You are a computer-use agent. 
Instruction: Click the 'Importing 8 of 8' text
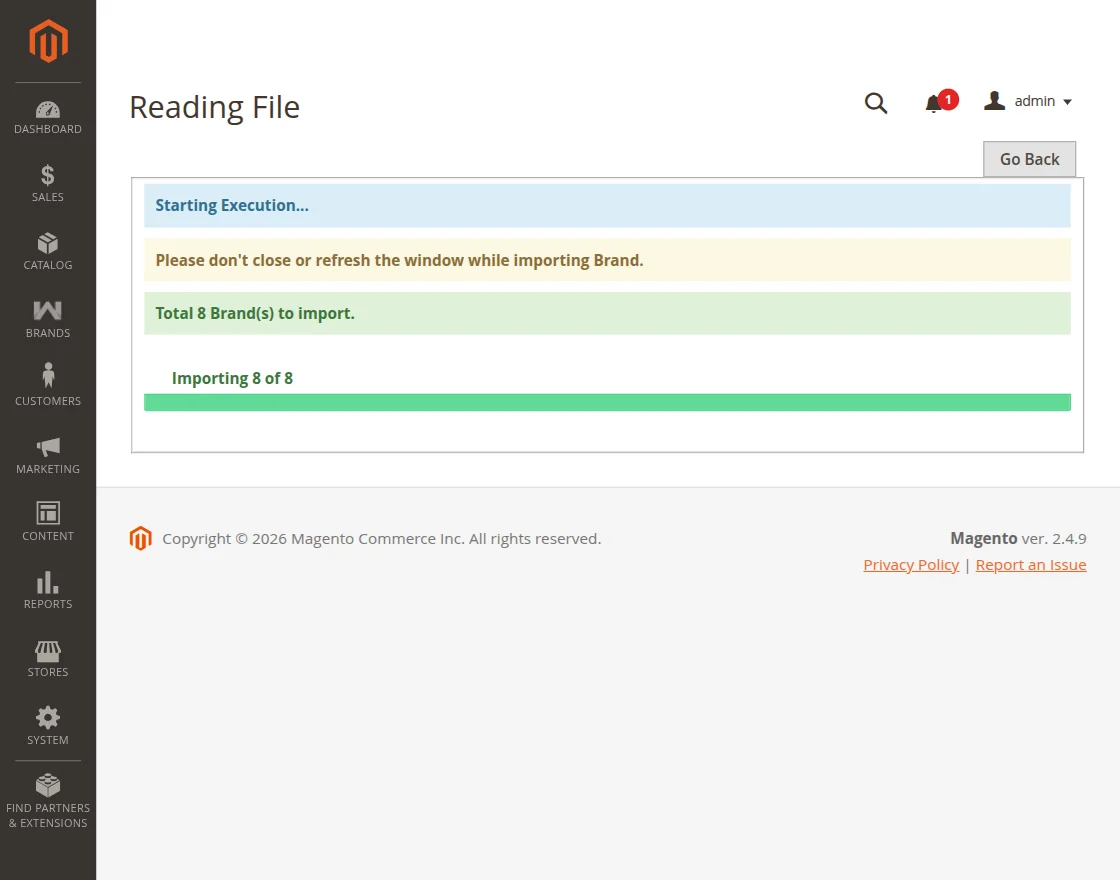tap(232, 379)
